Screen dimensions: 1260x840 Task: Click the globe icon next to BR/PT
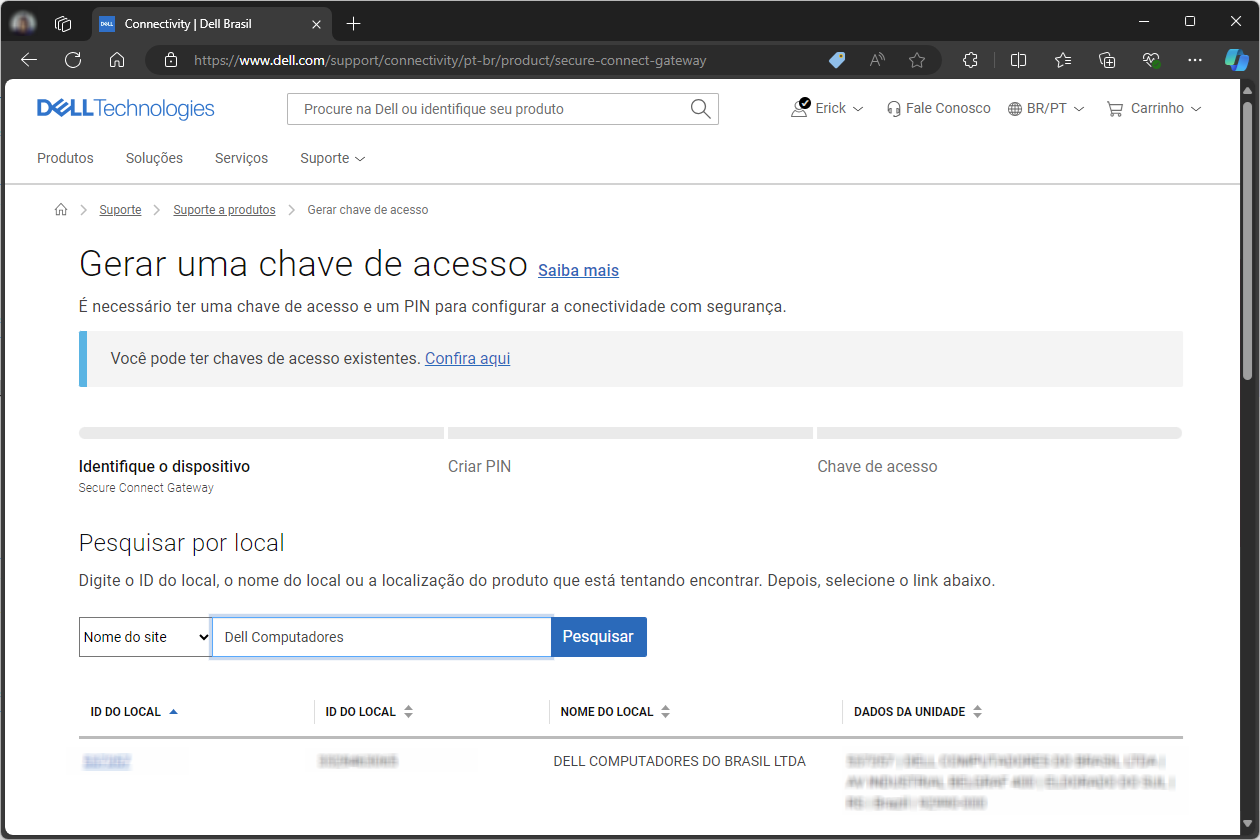pos(1014,108)
